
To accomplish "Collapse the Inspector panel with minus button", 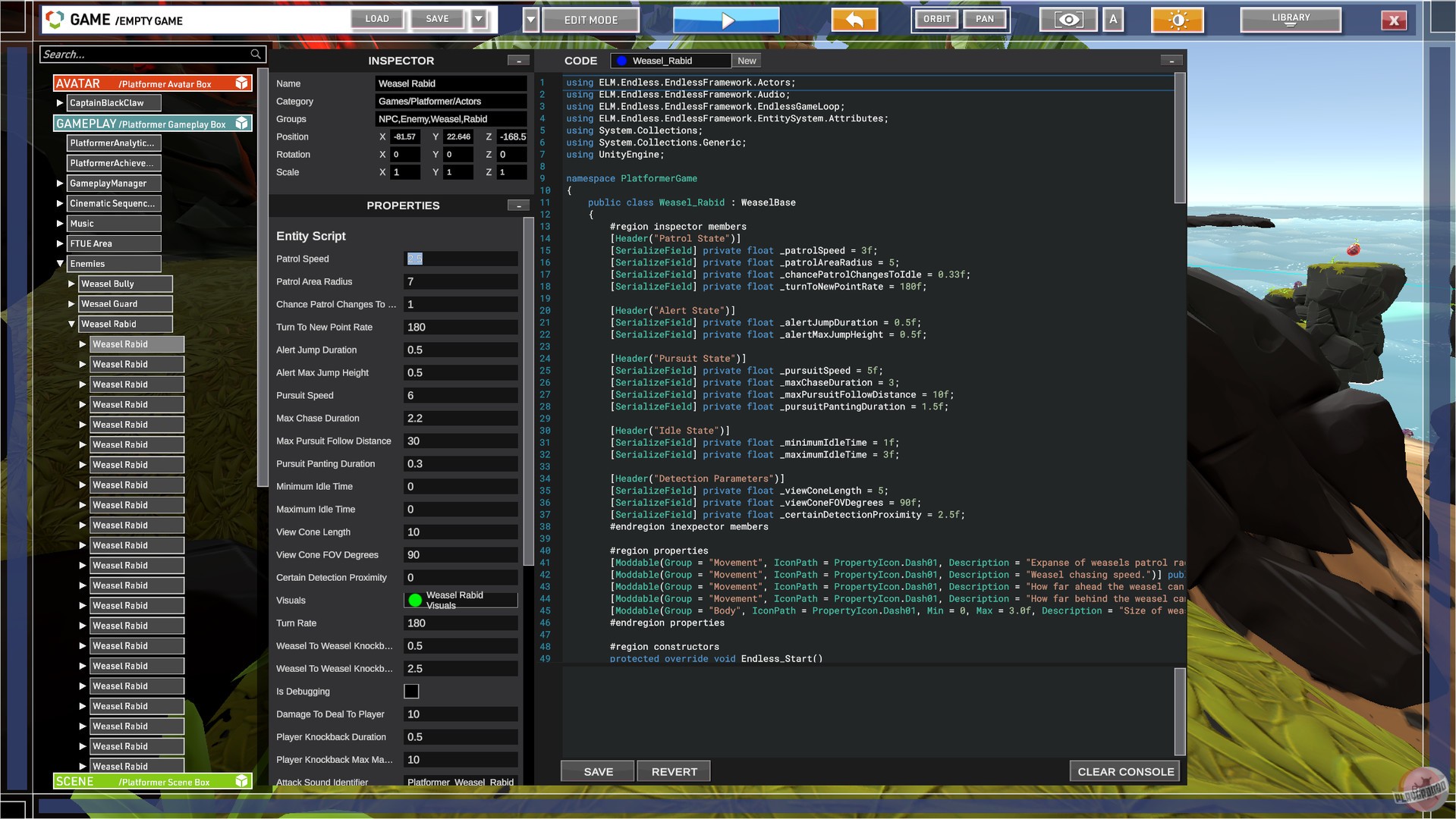I will (x=518, y=61).
